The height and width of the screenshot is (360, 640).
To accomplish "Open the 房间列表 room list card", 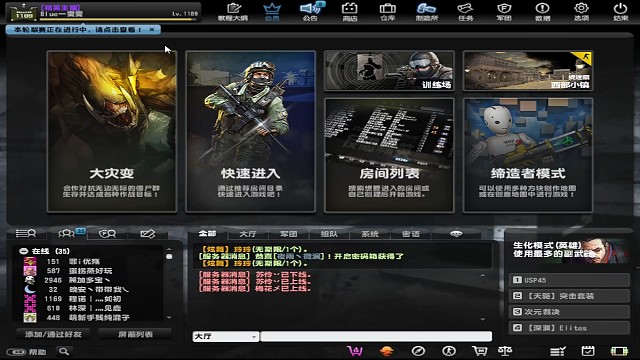I will (x=389, y=155).
